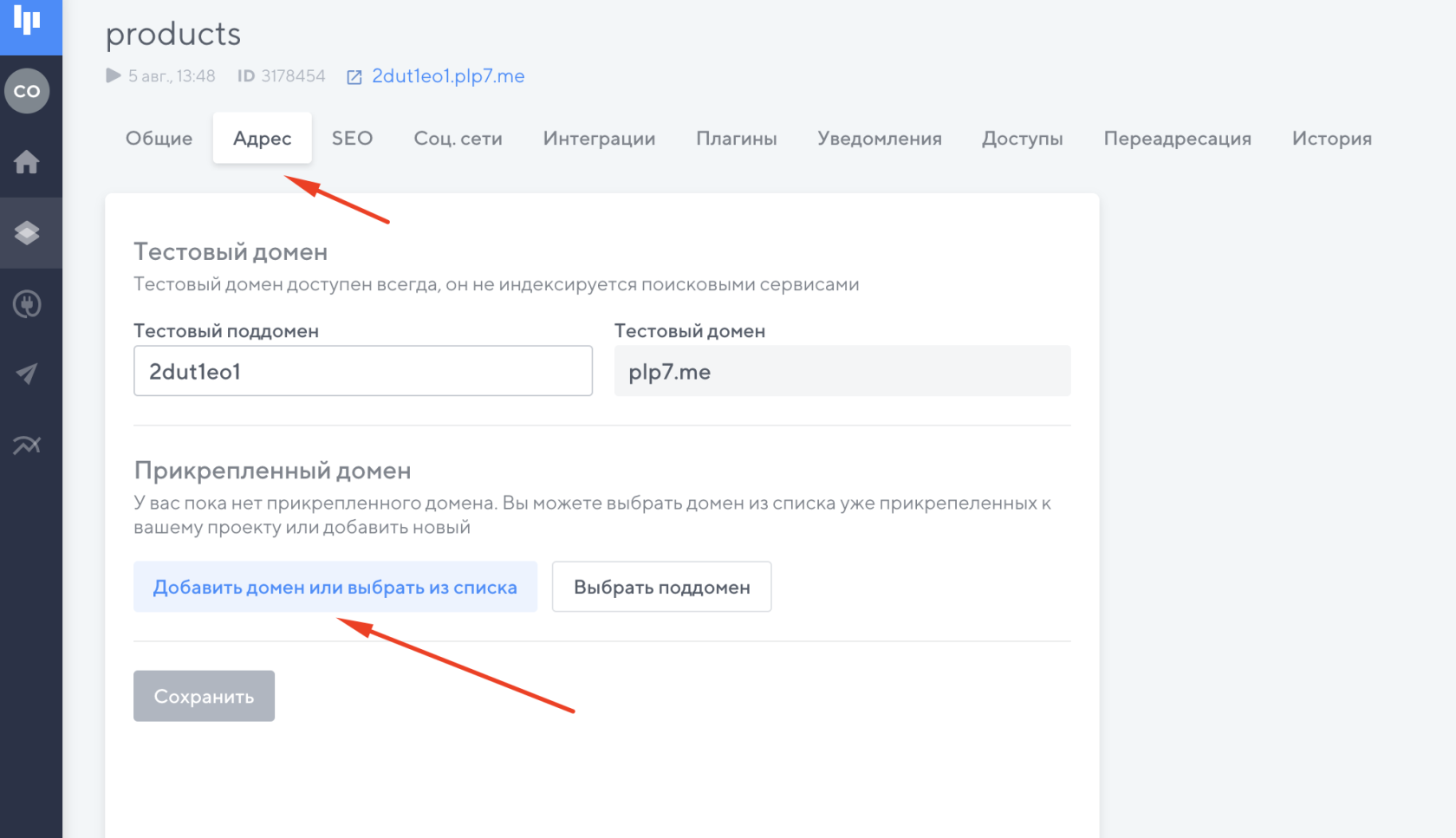Open the Плагины tab
Image resolution: width=1456 pixels, height=838 pixels.
(x=736, y=138)
